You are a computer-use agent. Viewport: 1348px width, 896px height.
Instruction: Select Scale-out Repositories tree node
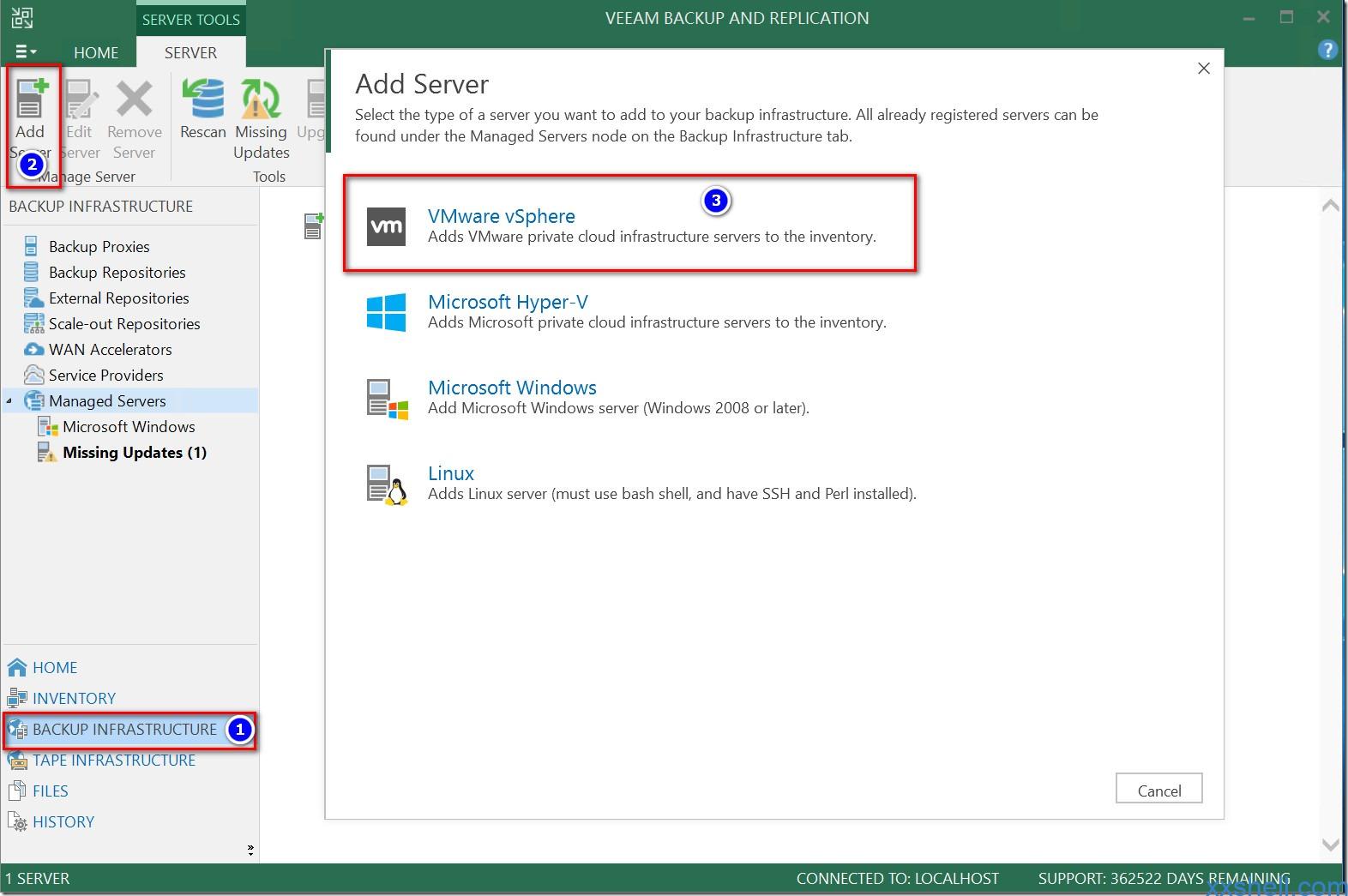(124, 323)
